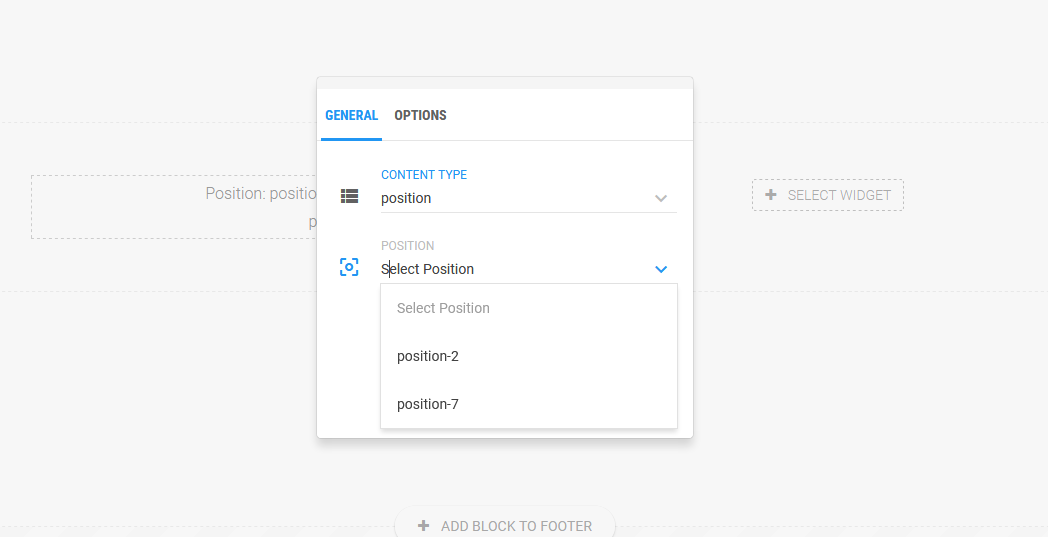Click the SELECT WIDGET button
Viewport: 1048px width, 537px height.
[x=828, y=195]
